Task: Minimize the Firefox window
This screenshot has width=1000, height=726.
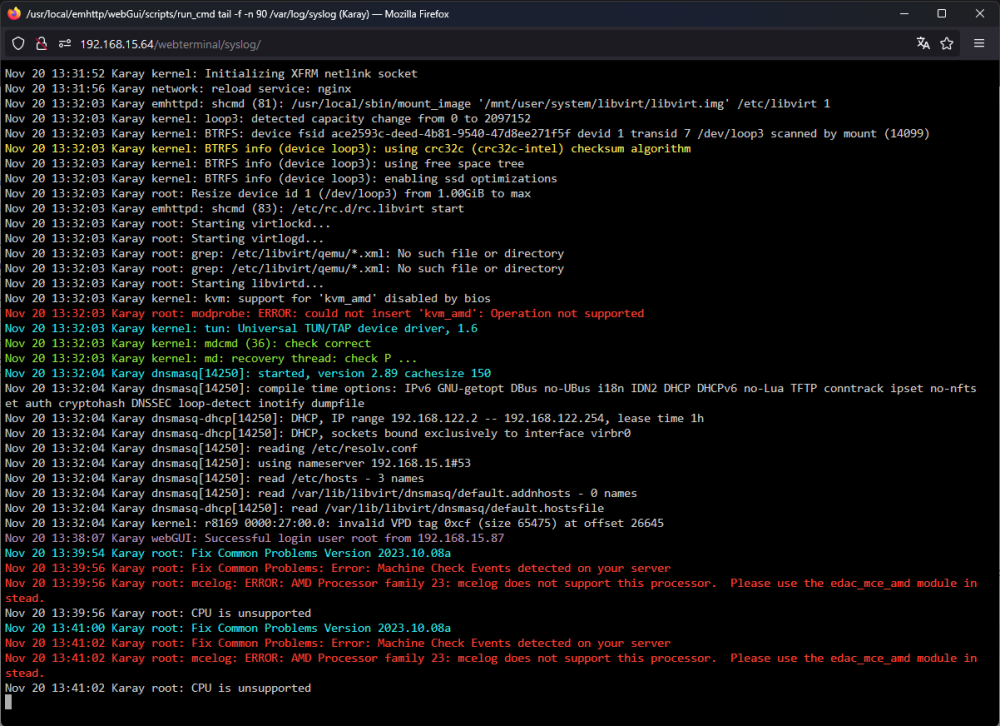Action: coord(904,13)
